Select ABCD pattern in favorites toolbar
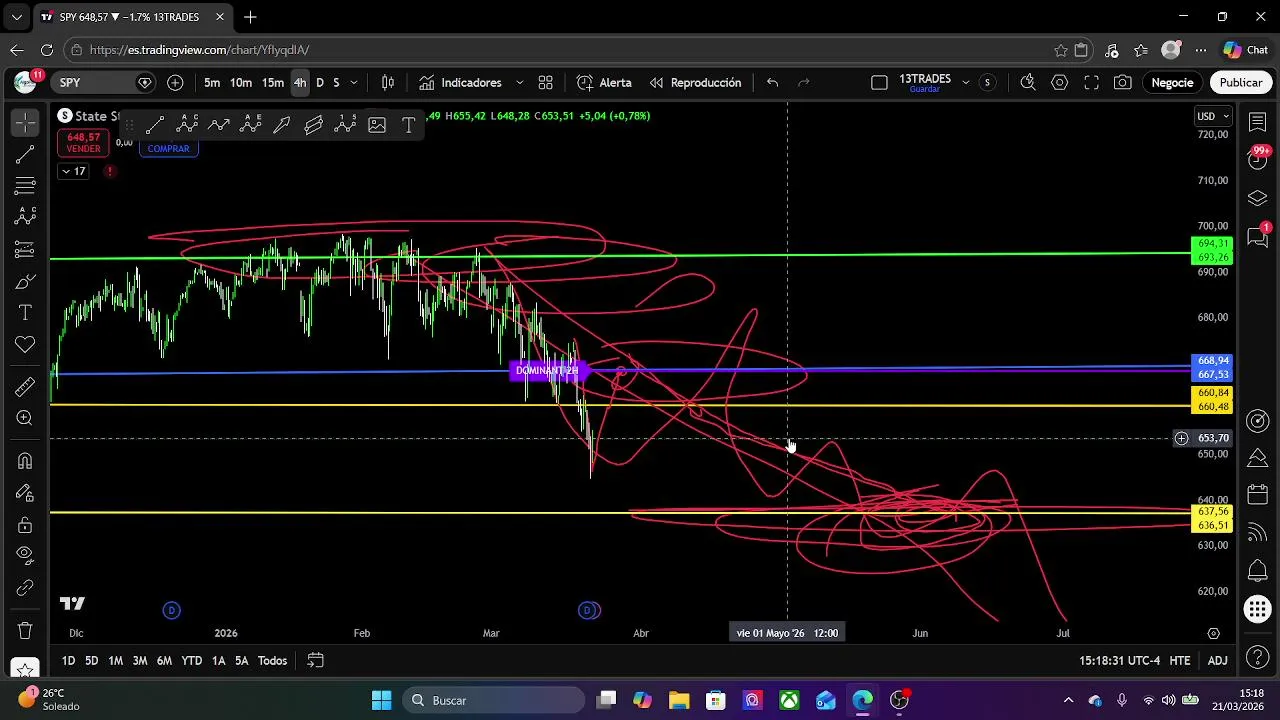Screen dimensions: 1280x720 (187, 125)
